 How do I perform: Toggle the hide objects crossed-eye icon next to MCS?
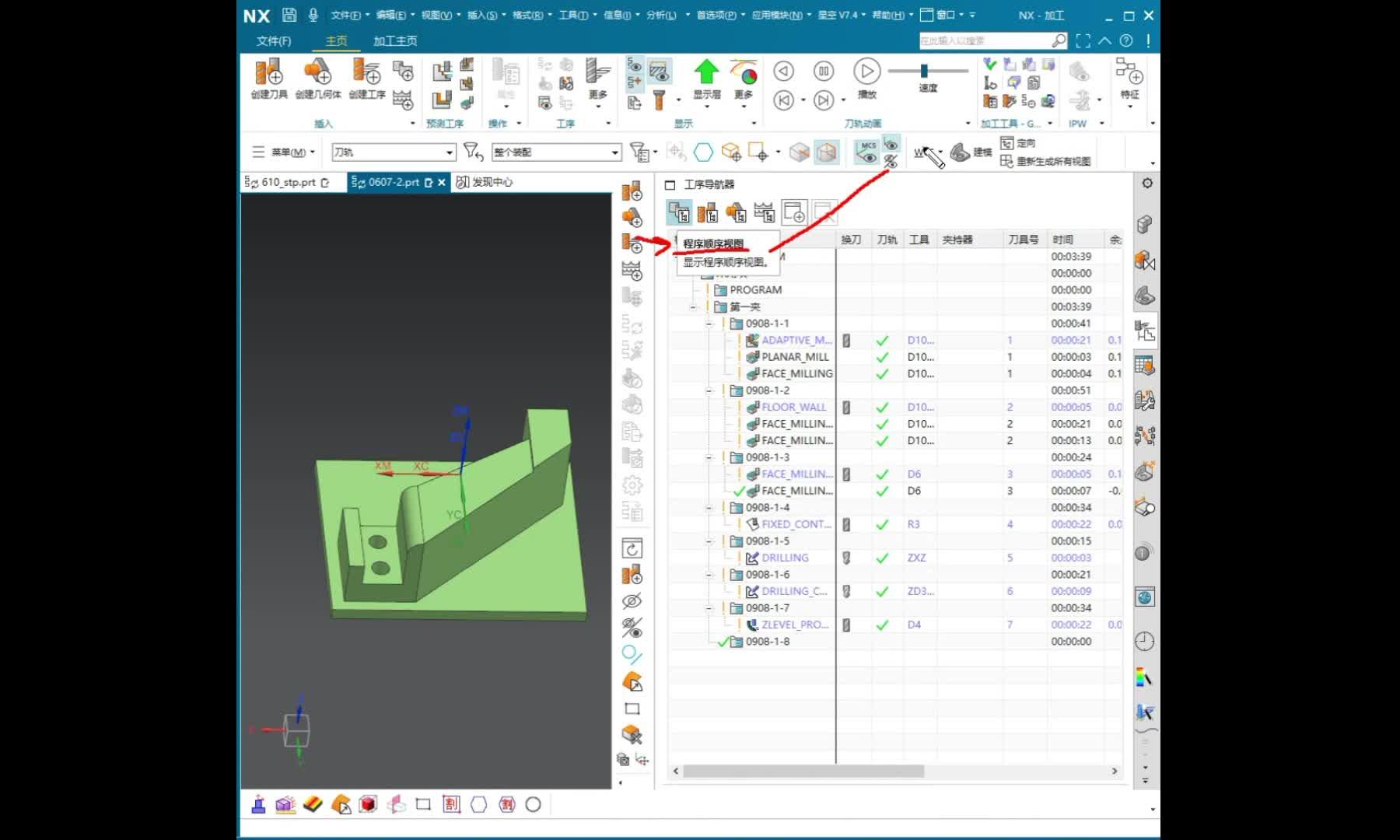(891, 161)
